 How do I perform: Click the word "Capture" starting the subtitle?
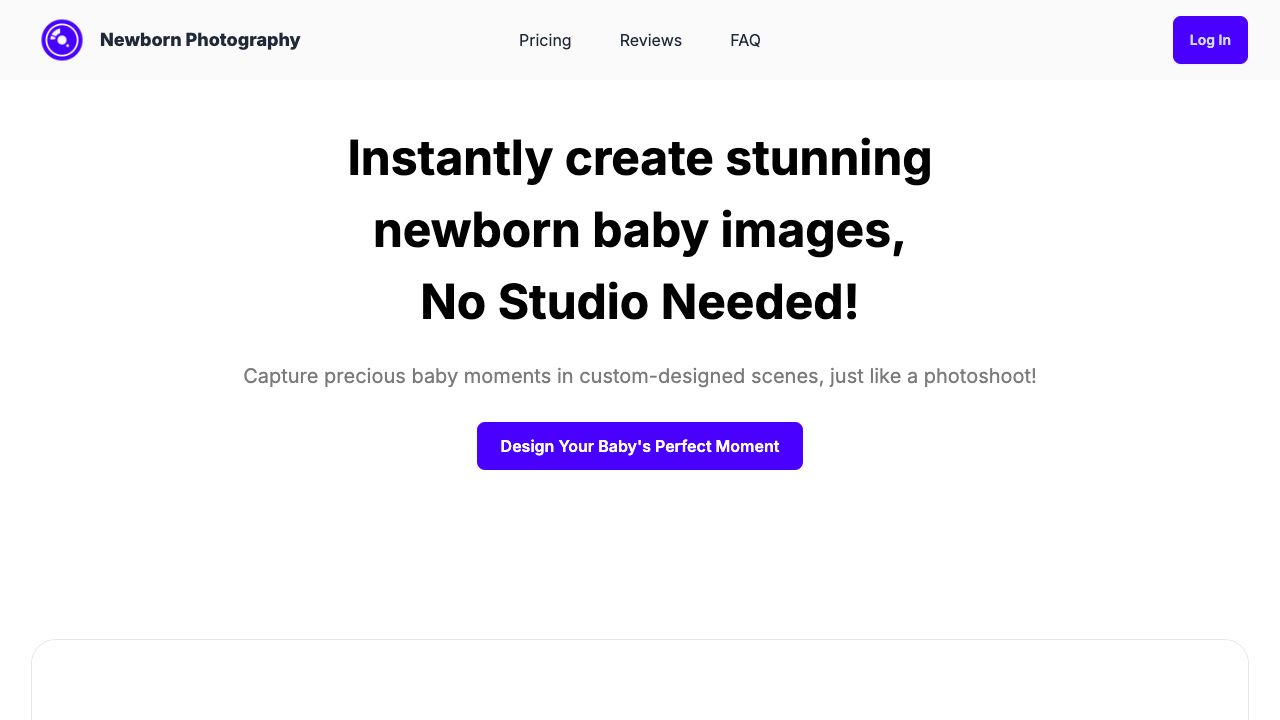point(281,376)
